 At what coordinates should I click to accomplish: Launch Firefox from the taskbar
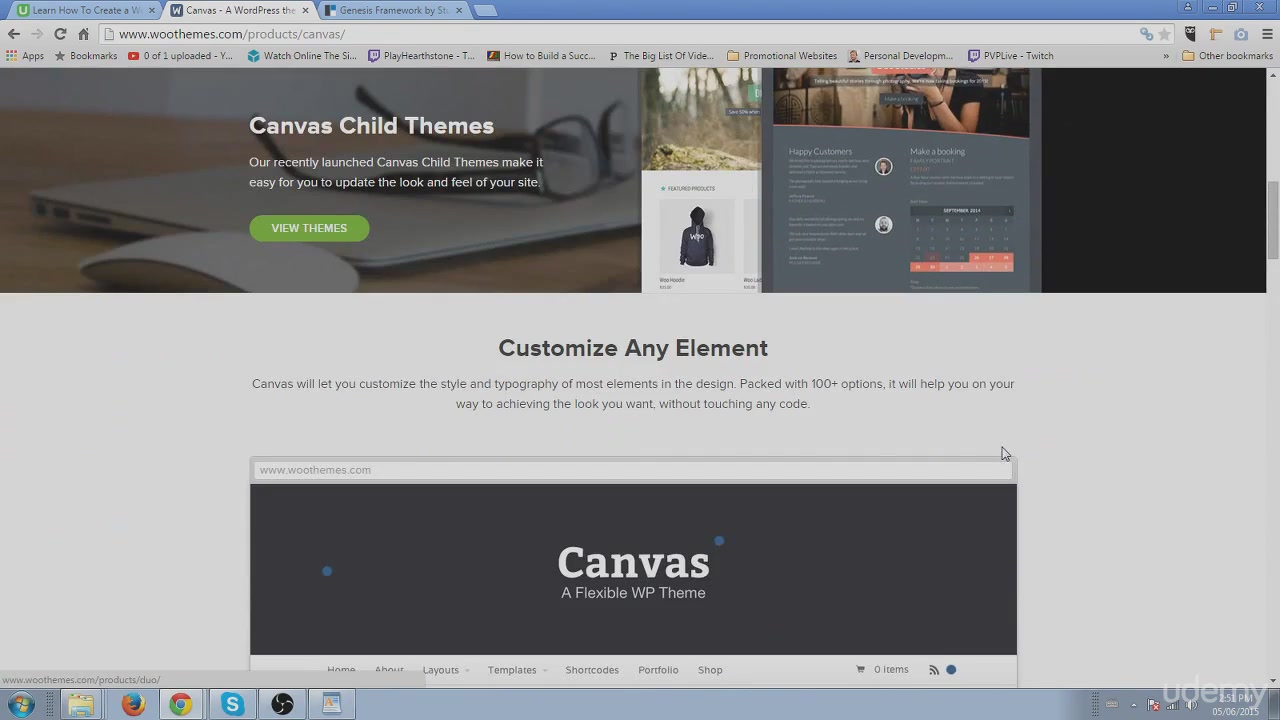pos(132,704)
